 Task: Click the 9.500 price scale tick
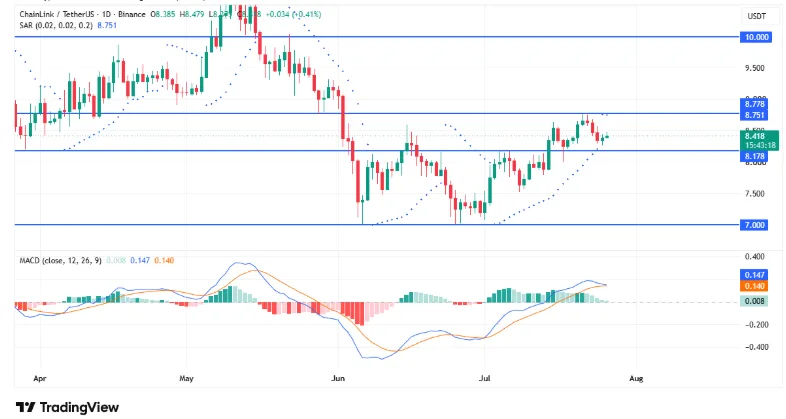tap(755, 69)
